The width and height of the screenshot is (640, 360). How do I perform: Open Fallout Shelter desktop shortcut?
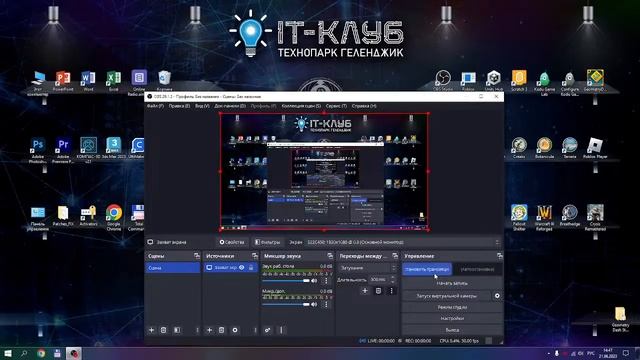[519, 218]
